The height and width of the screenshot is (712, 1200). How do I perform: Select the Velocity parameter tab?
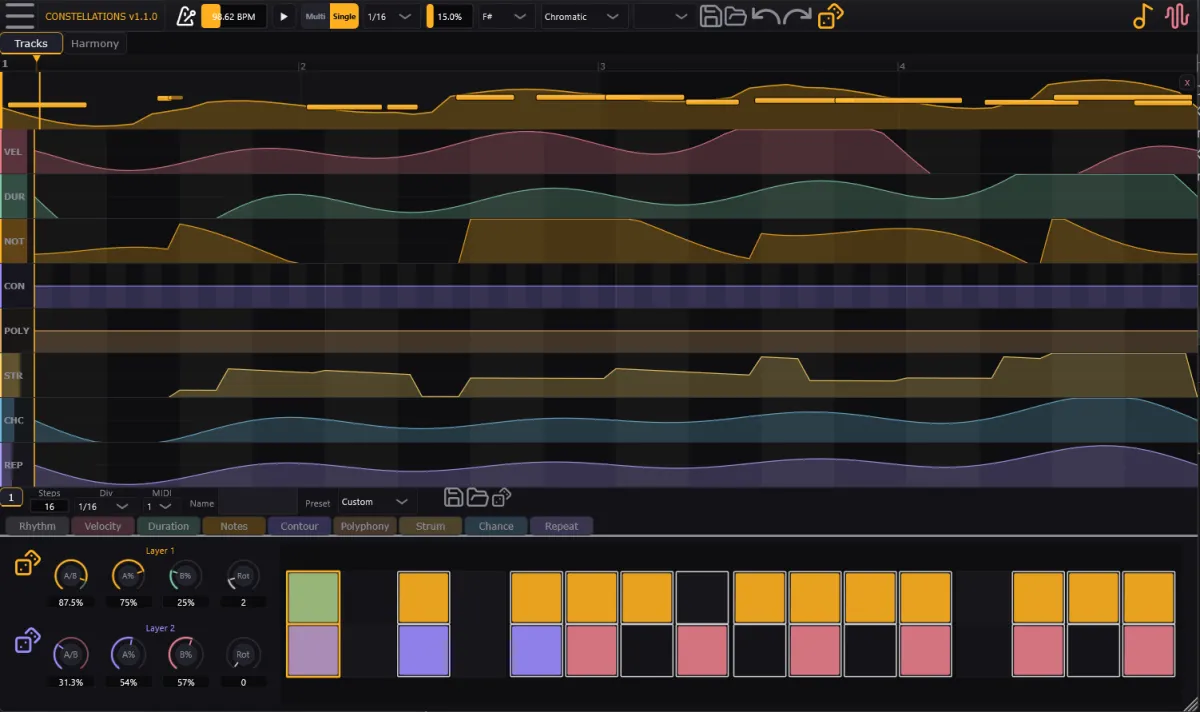(103, 526)
